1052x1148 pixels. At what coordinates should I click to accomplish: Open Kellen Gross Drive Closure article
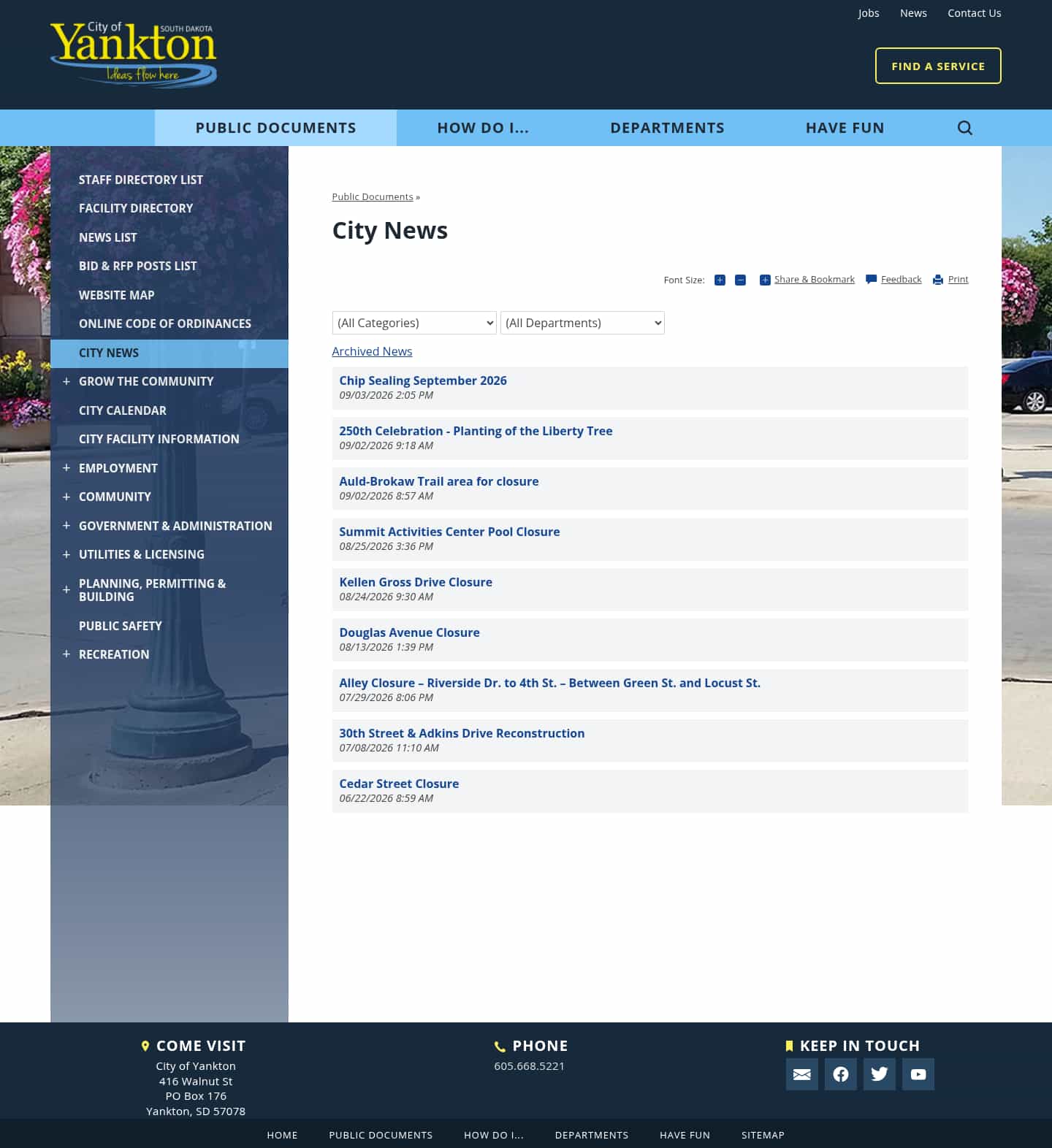pyautogui.click(x=416, y=582)
